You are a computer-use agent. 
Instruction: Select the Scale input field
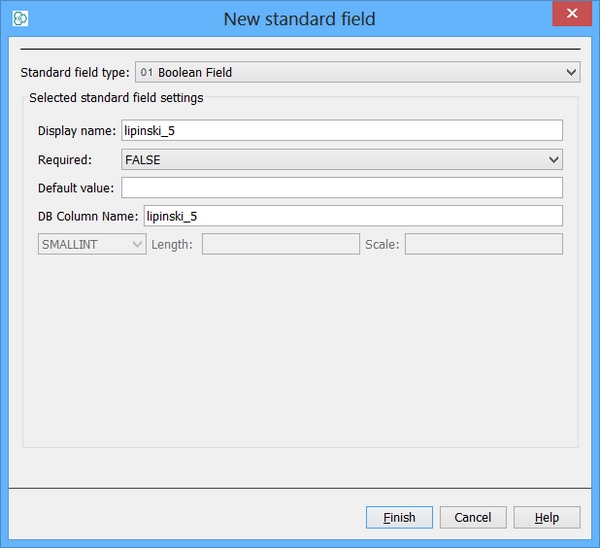point(483,244)
